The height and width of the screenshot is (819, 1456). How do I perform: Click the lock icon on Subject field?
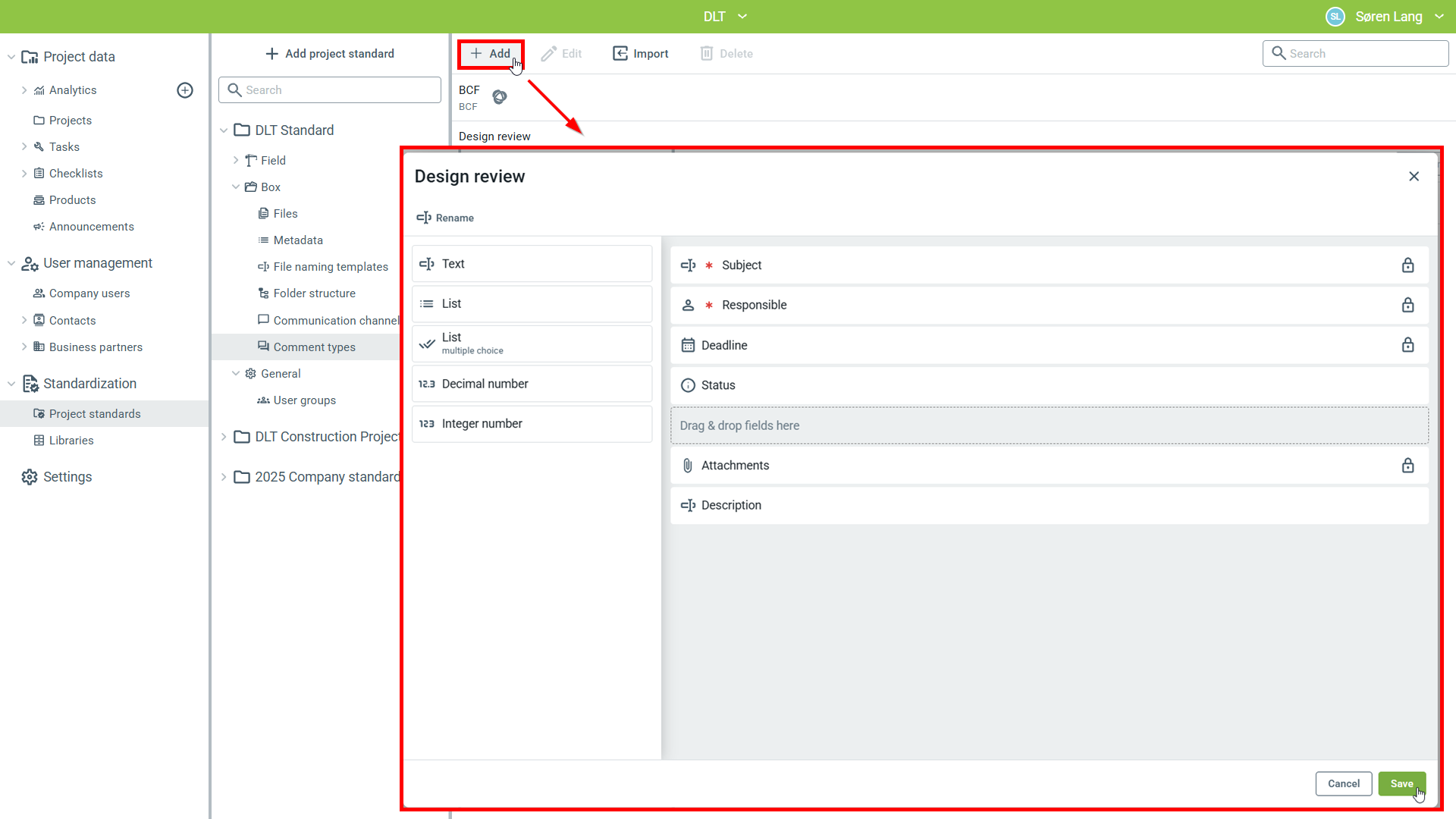tap(1407, 265)
